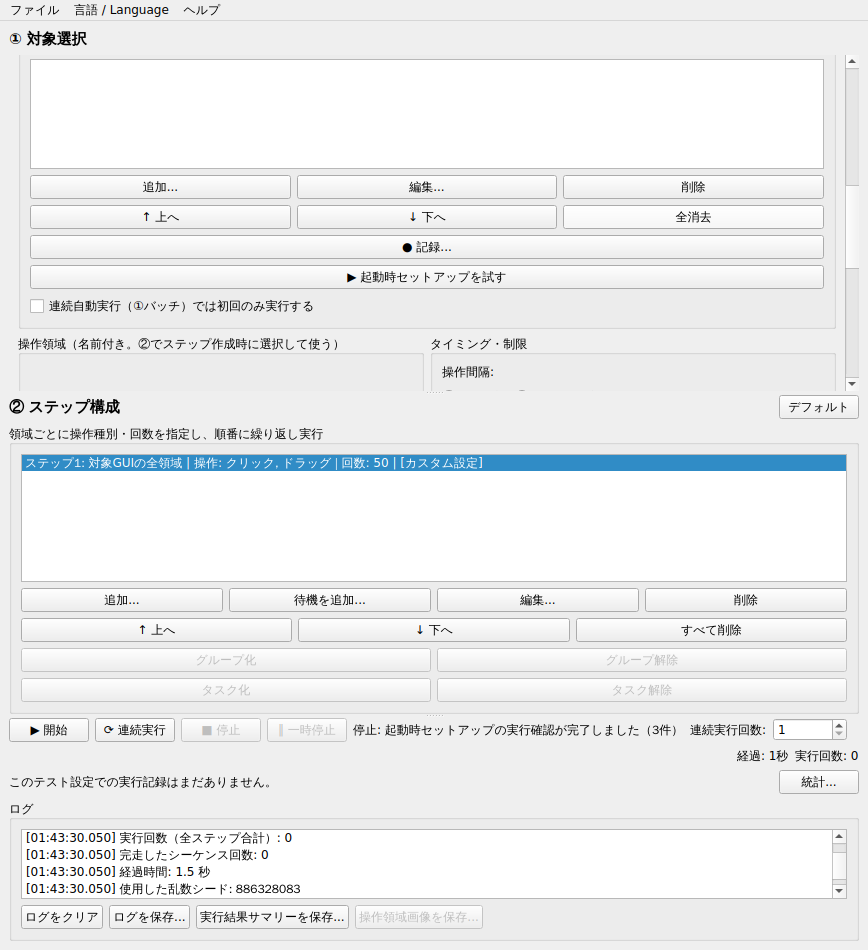Click ↓ 下へ in the 対象選択 section
The image size is (868, 950).
(x=426, y=217)
